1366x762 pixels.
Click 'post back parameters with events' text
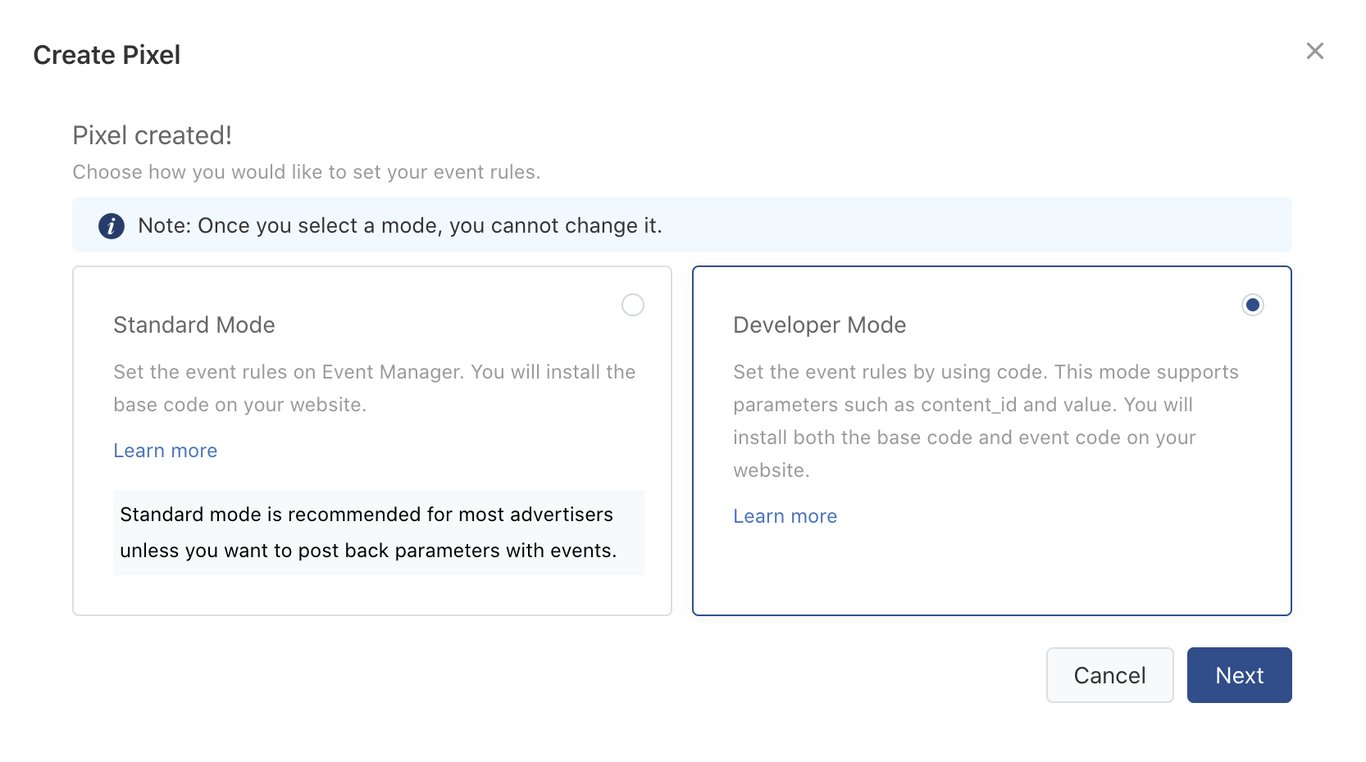[456, 551]
